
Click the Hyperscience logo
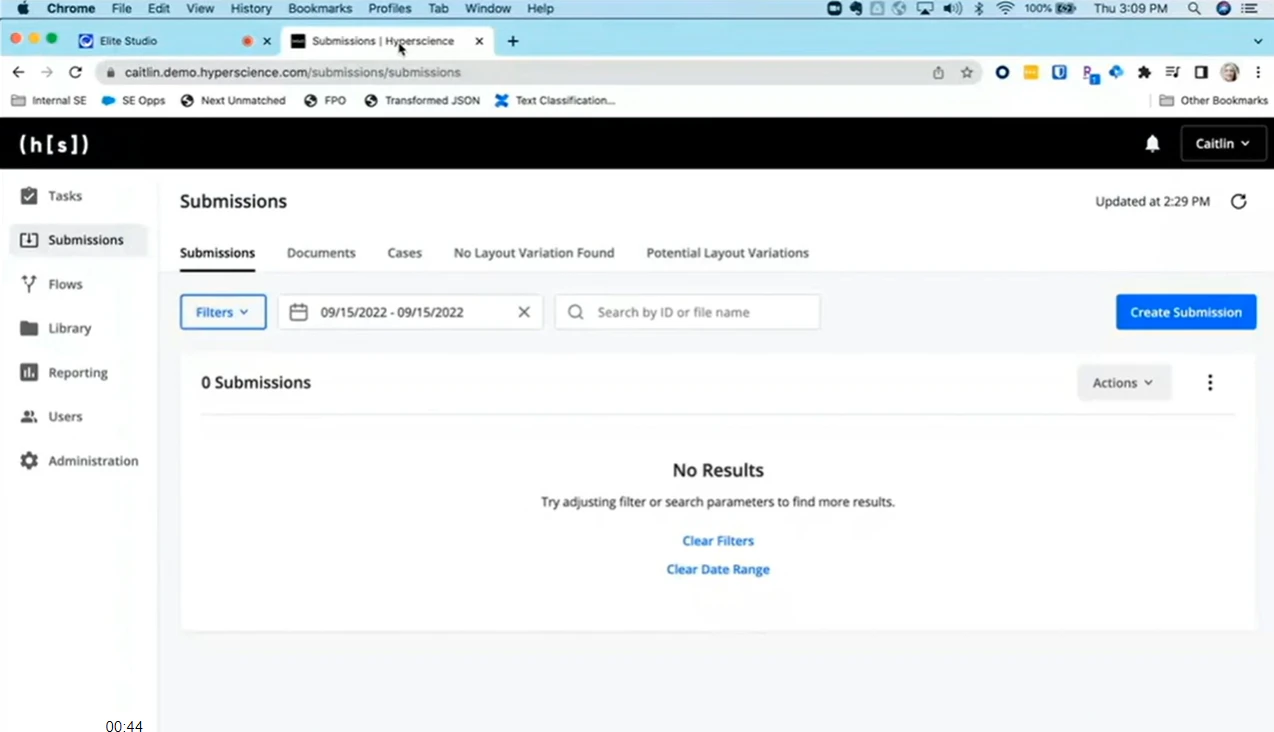tap(52, 143)
